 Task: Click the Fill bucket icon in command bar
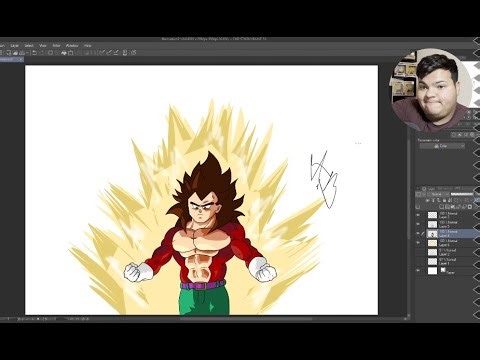[x=64, y=53]
